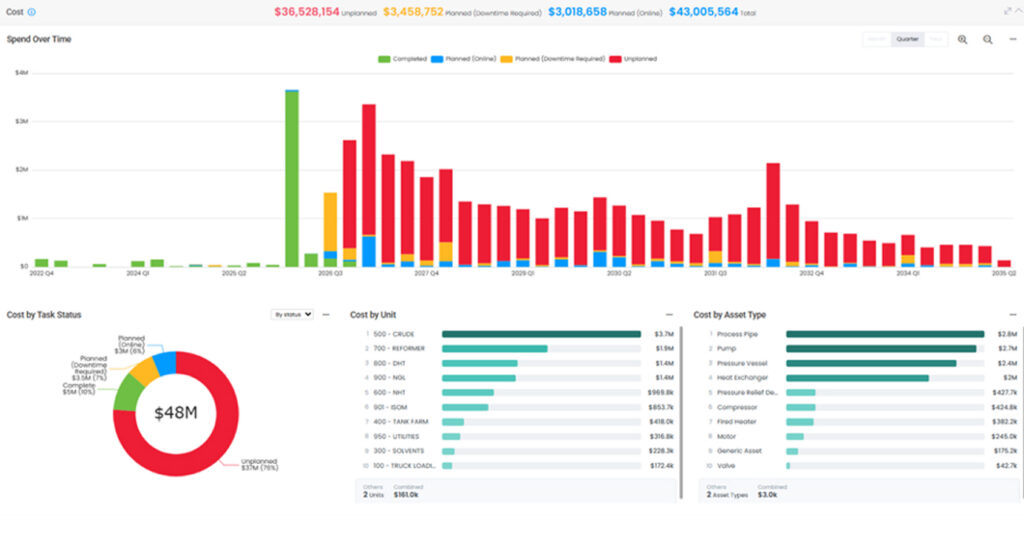Select the blue Planned Online donut segment
This screenshot has height=545, width=1024.
(165, 363)
